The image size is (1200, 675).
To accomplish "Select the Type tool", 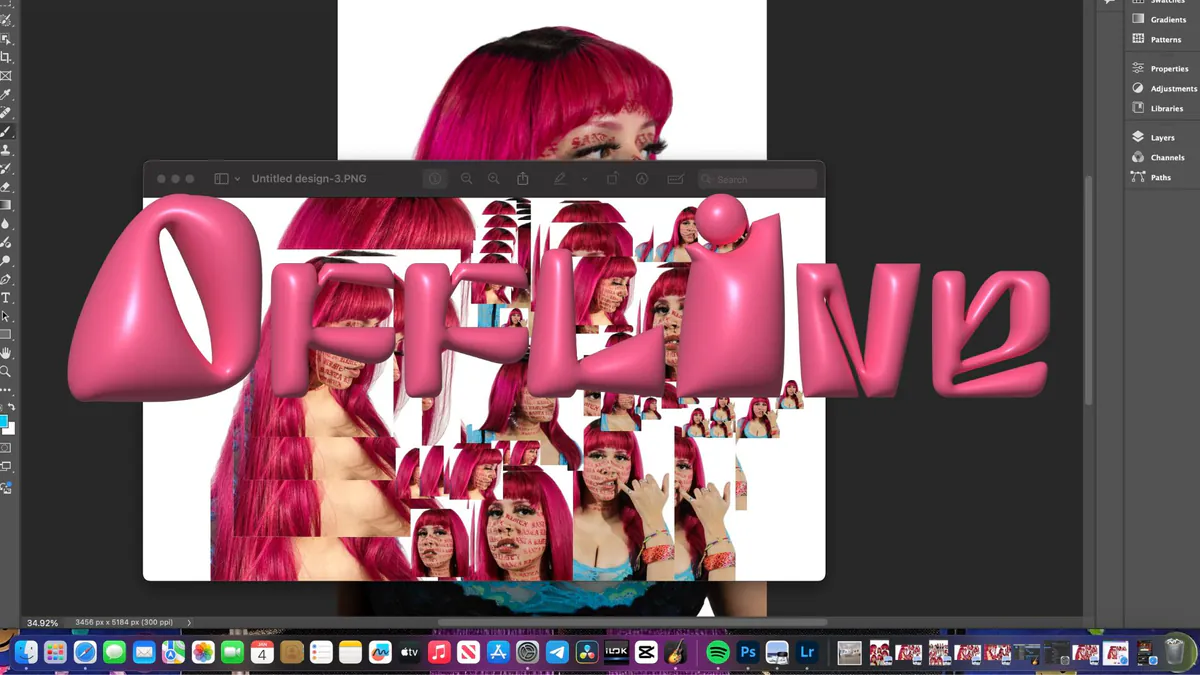I will click(6, 298).
